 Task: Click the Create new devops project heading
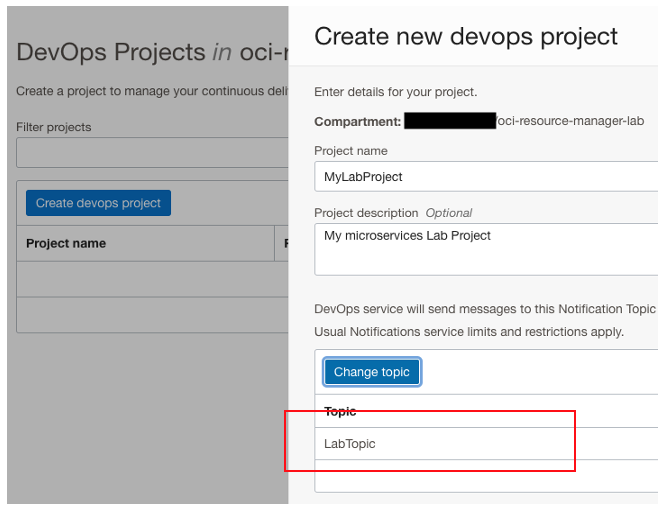[x=466, y=37]
